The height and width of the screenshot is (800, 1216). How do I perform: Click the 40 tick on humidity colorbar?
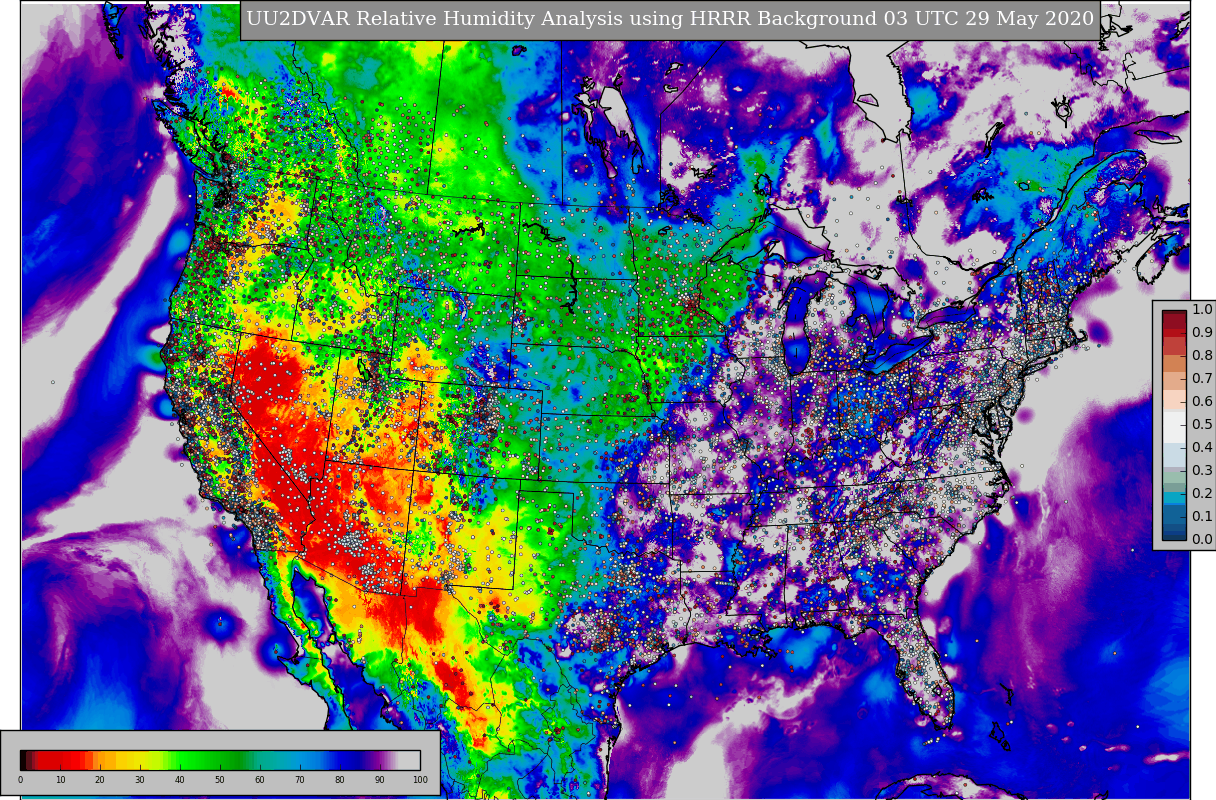(180, 779)
